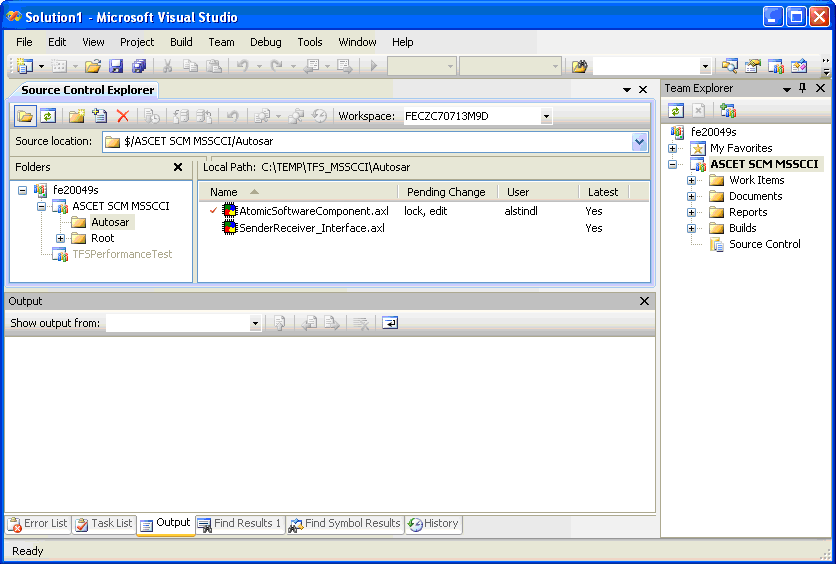Open the Source location dropdown arrow

click(639, 142)
